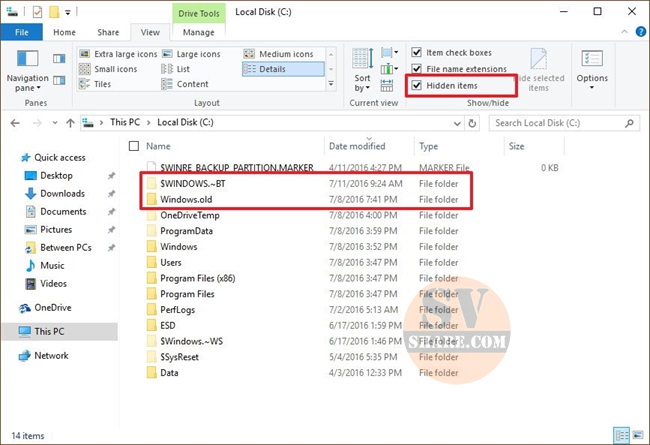Open Desktop in sidebar
The height and width of the screenshot is (445, 650).
pos(56,175)
